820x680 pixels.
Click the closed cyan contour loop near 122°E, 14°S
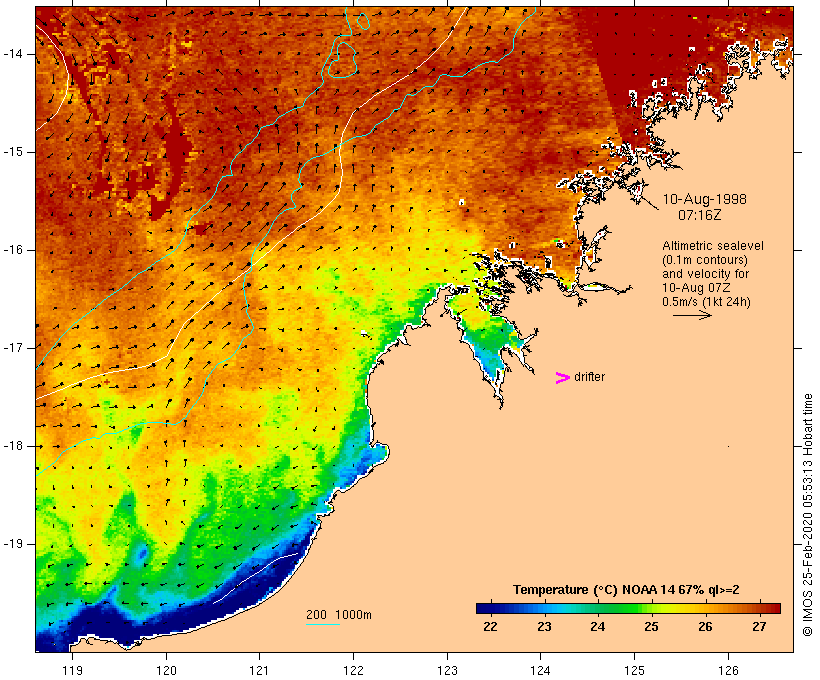[341, 59]
